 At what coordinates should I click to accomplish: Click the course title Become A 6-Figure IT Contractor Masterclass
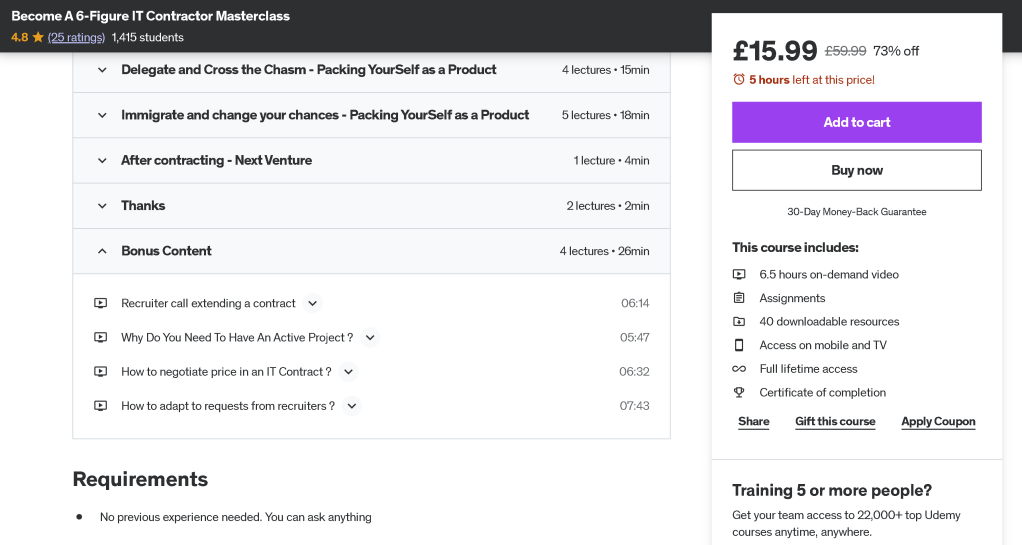151,16
